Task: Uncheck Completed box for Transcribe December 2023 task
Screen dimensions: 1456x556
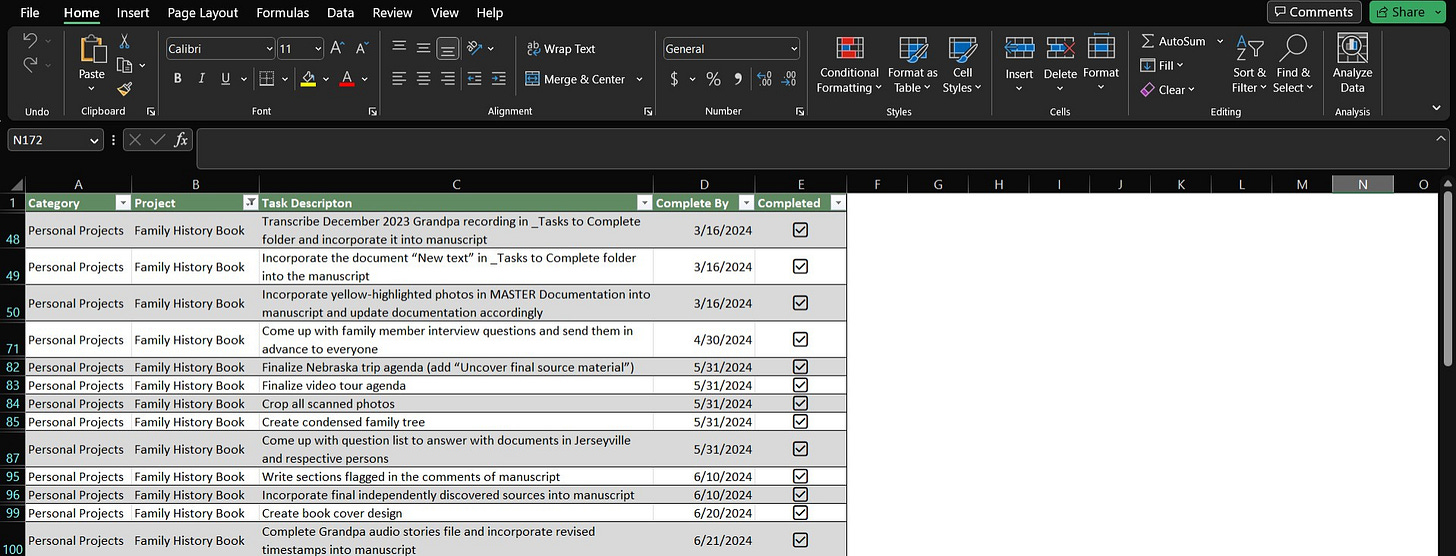Action: 800,230
